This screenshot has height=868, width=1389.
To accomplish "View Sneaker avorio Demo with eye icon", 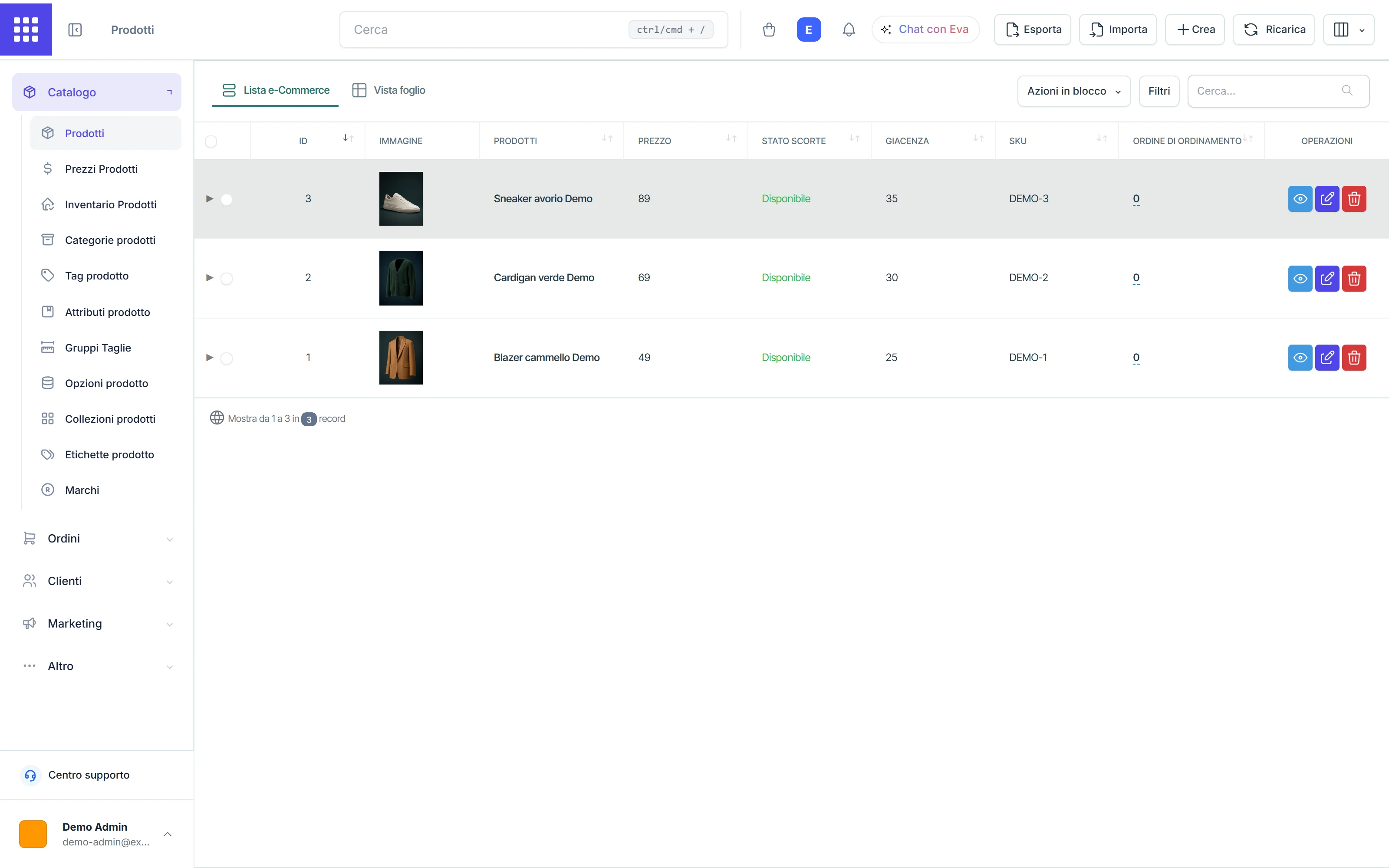I will [x=1300, y=199].
